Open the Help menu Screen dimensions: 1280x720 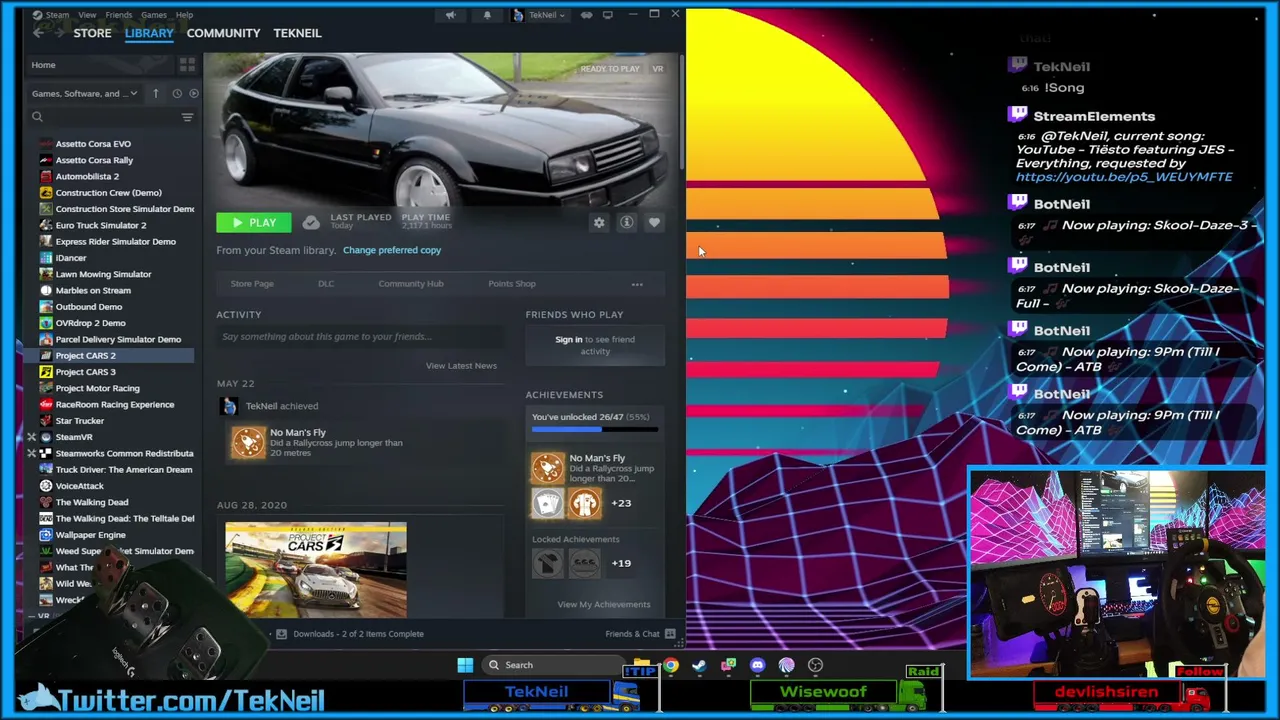(184, 15)
